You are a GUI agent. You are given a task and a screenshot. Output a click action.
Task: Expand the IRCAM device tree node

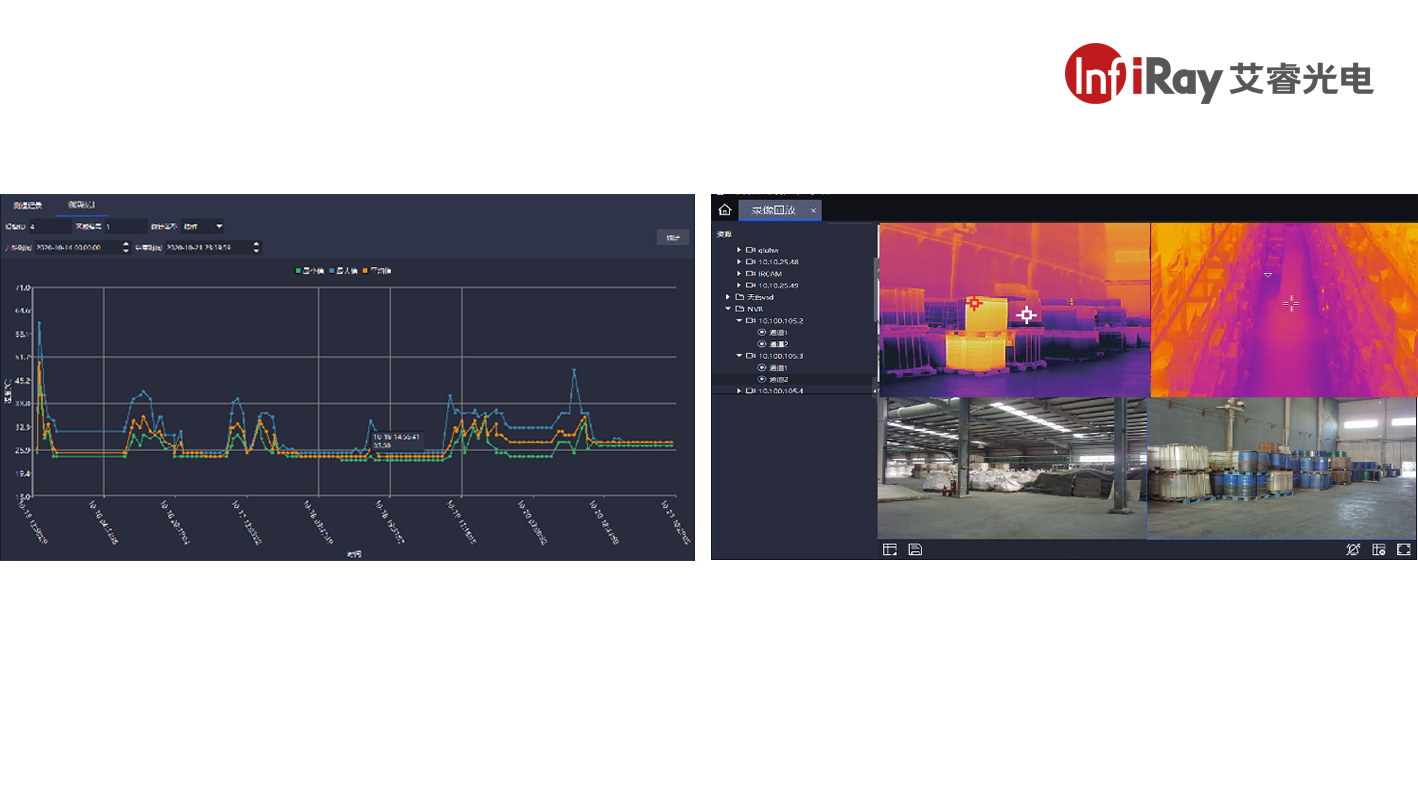click(740, 273)
